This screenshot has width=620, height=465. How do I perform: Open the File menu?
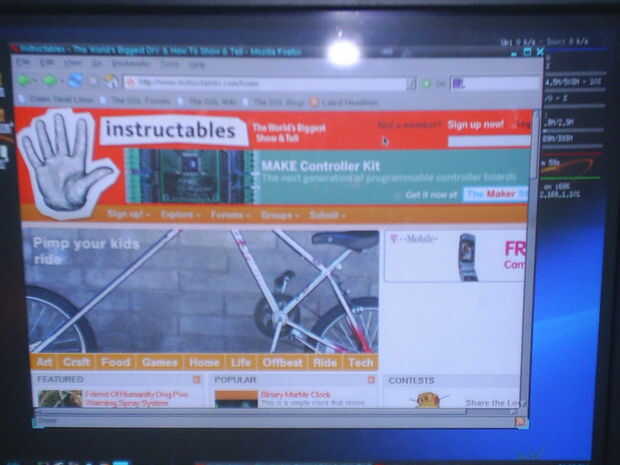tap(23, 62)
